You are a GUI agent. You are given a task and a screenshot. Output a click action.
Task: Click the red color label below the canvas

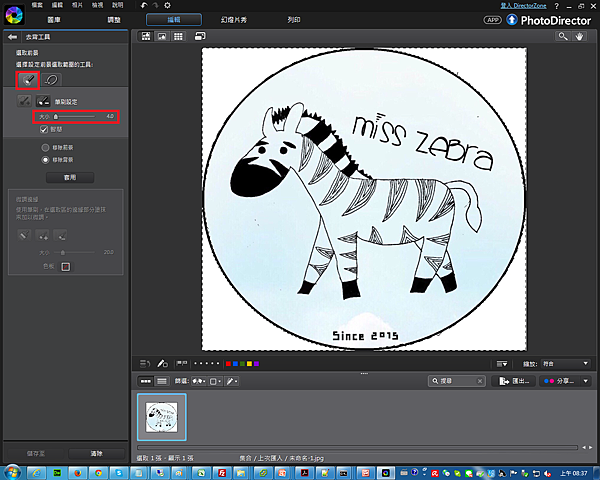pyautogui.click(x=229, y=363)
